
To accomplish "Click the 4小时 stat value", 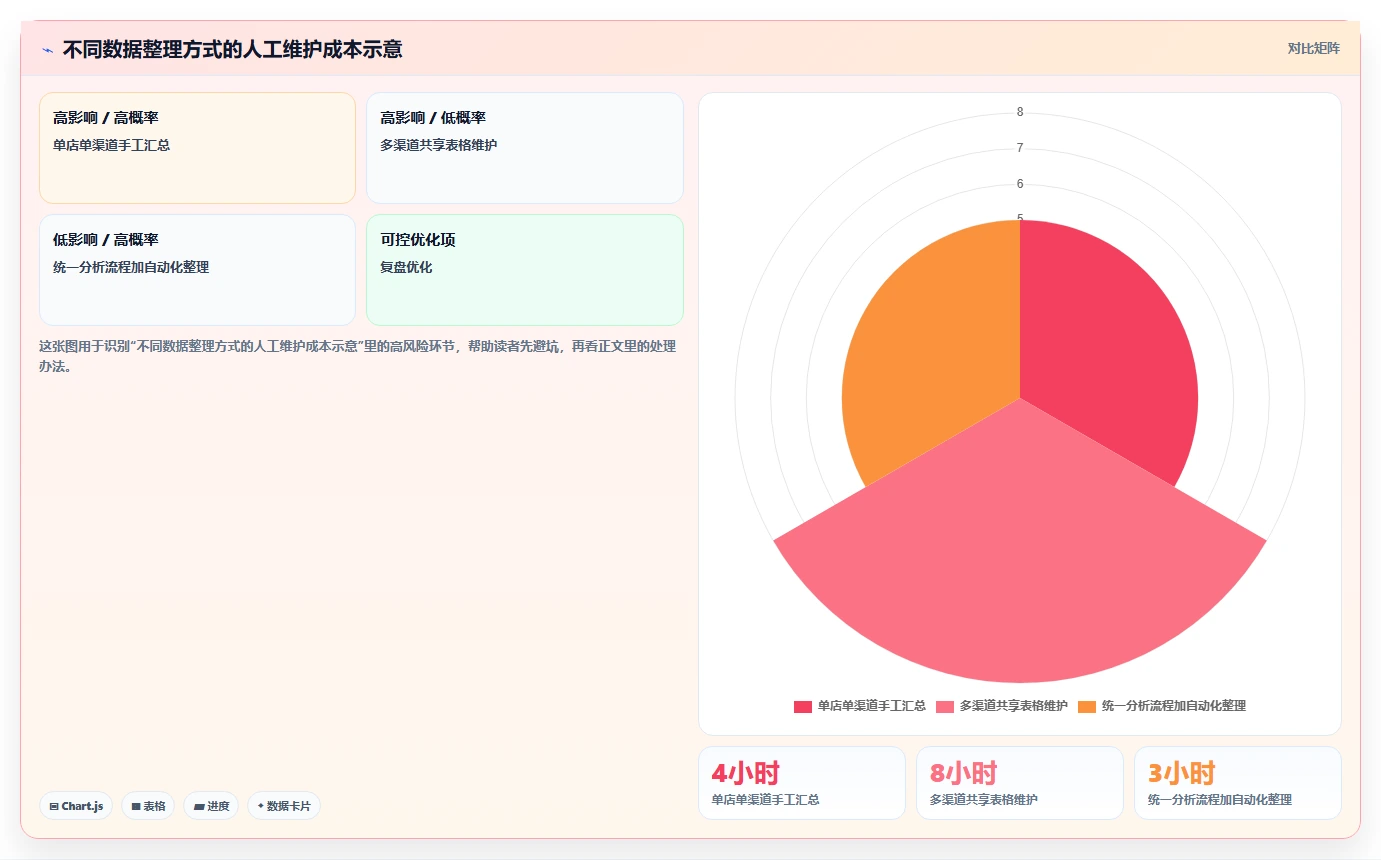I will pyautogui.click(x=745, y=773).
